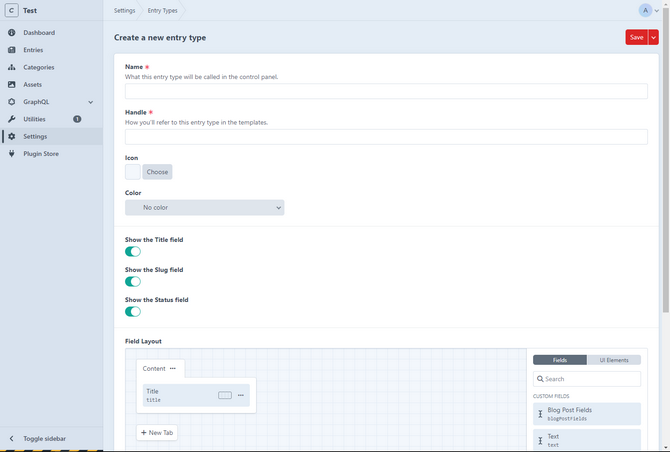Expand the GraphQL submenu chevron
Viewport: 670px width, 452px height.
coord(91,102)
